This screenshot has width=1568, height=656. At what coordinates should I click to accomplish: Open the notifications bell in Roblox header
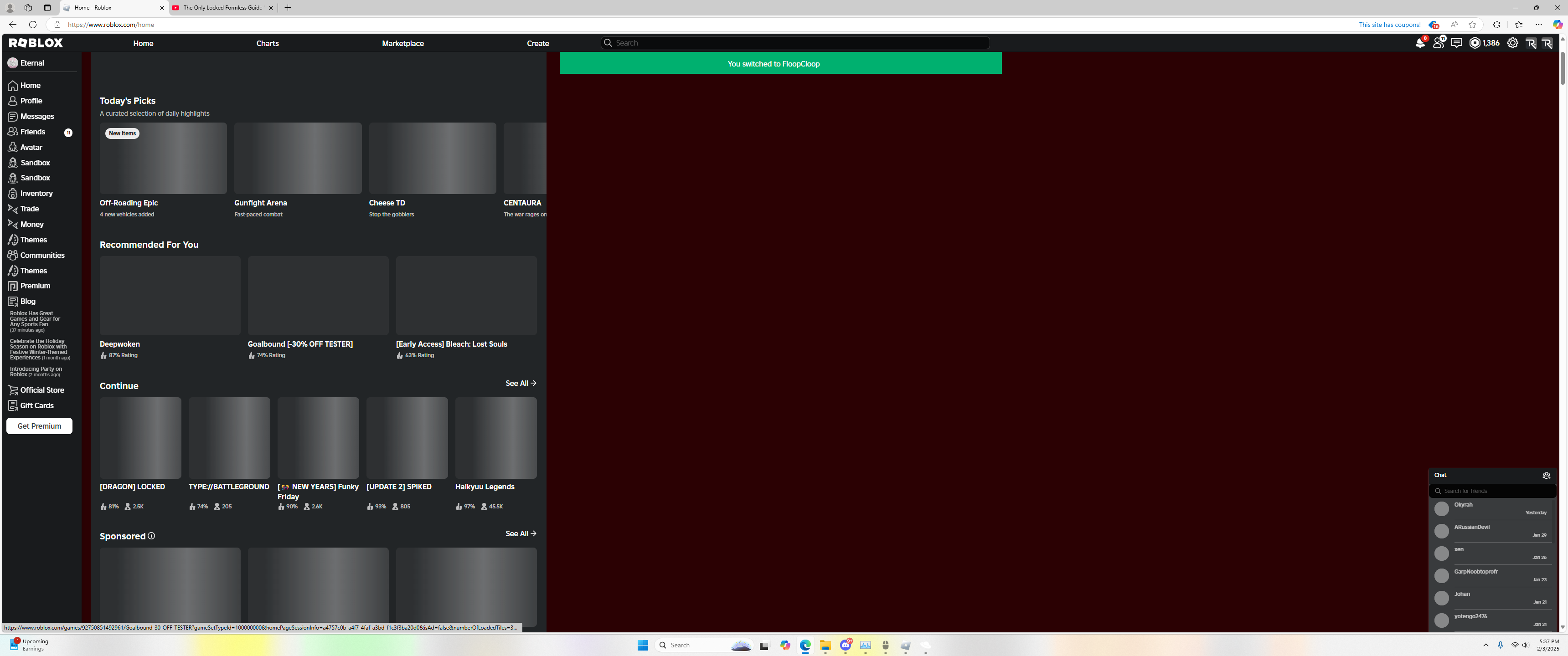(1420, 43)
